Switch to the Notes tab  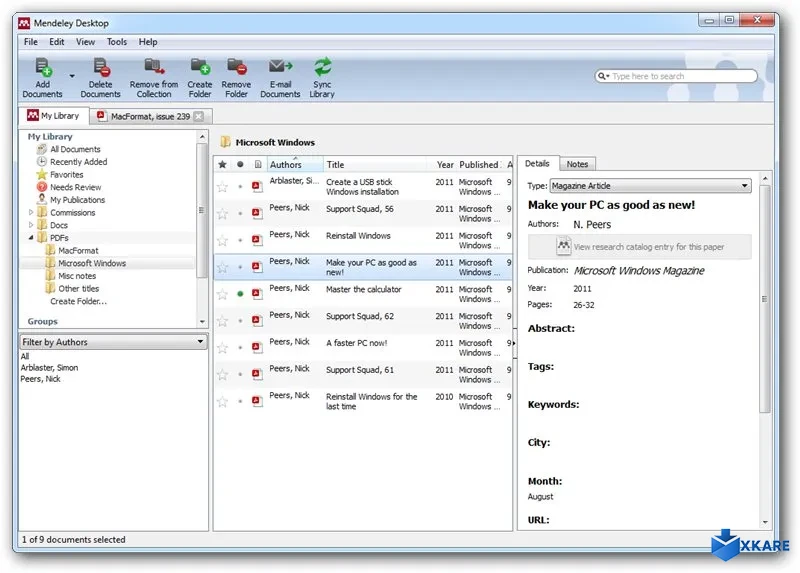(x=577, y=164)
